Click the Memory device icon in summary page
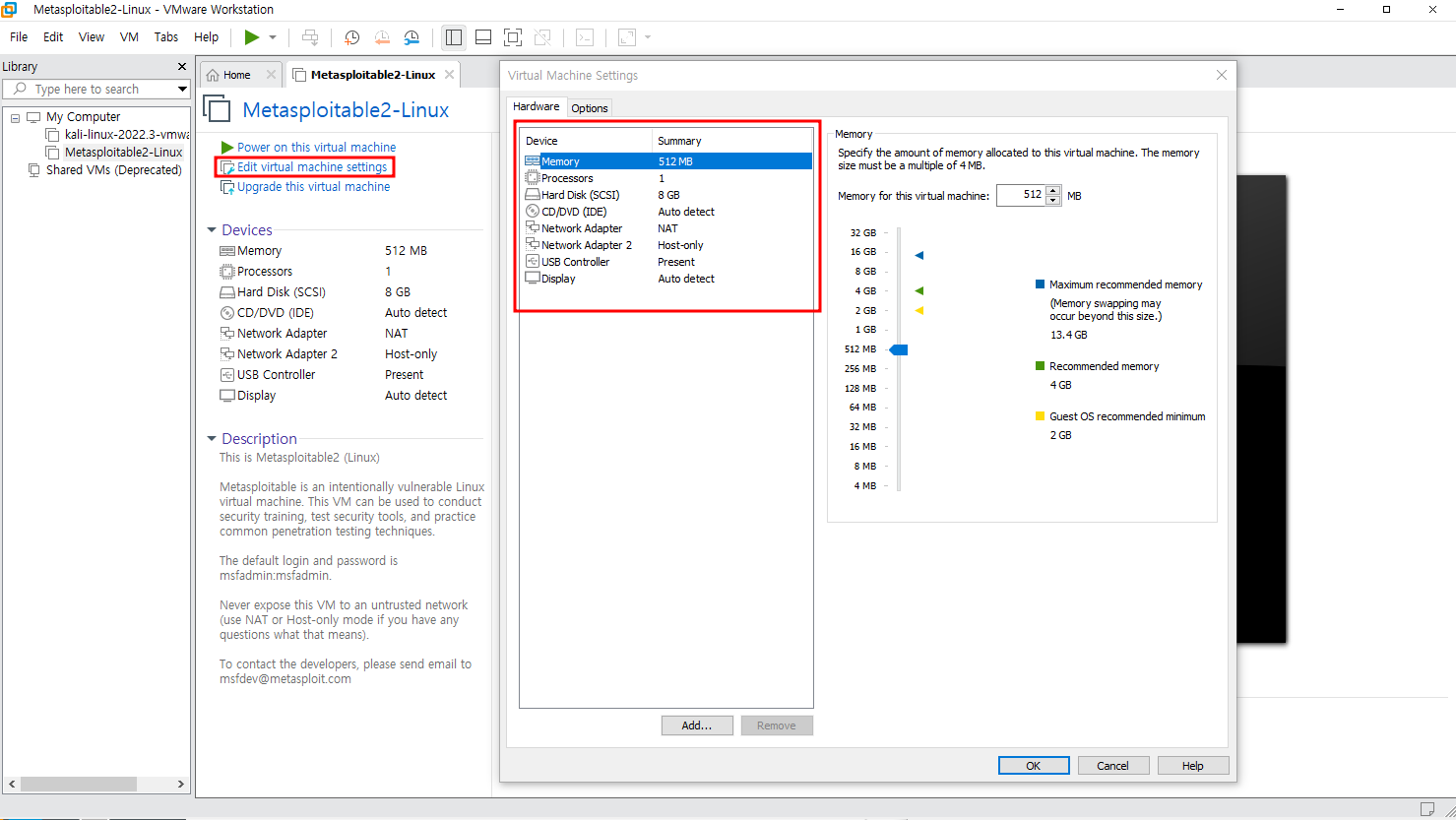Screen dimensions: 1456x820 (x=227, y=251)
